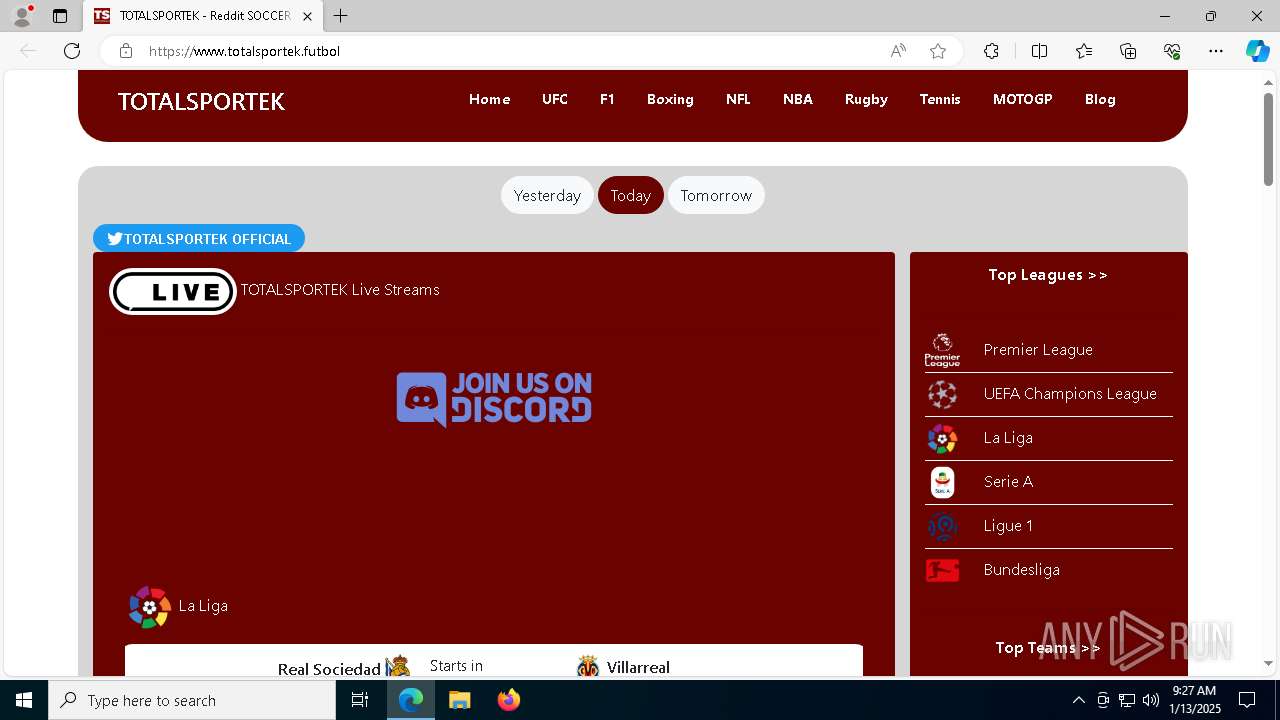
Task: Click the TOTALSPORTEK site logo
Action: [201, 102]
